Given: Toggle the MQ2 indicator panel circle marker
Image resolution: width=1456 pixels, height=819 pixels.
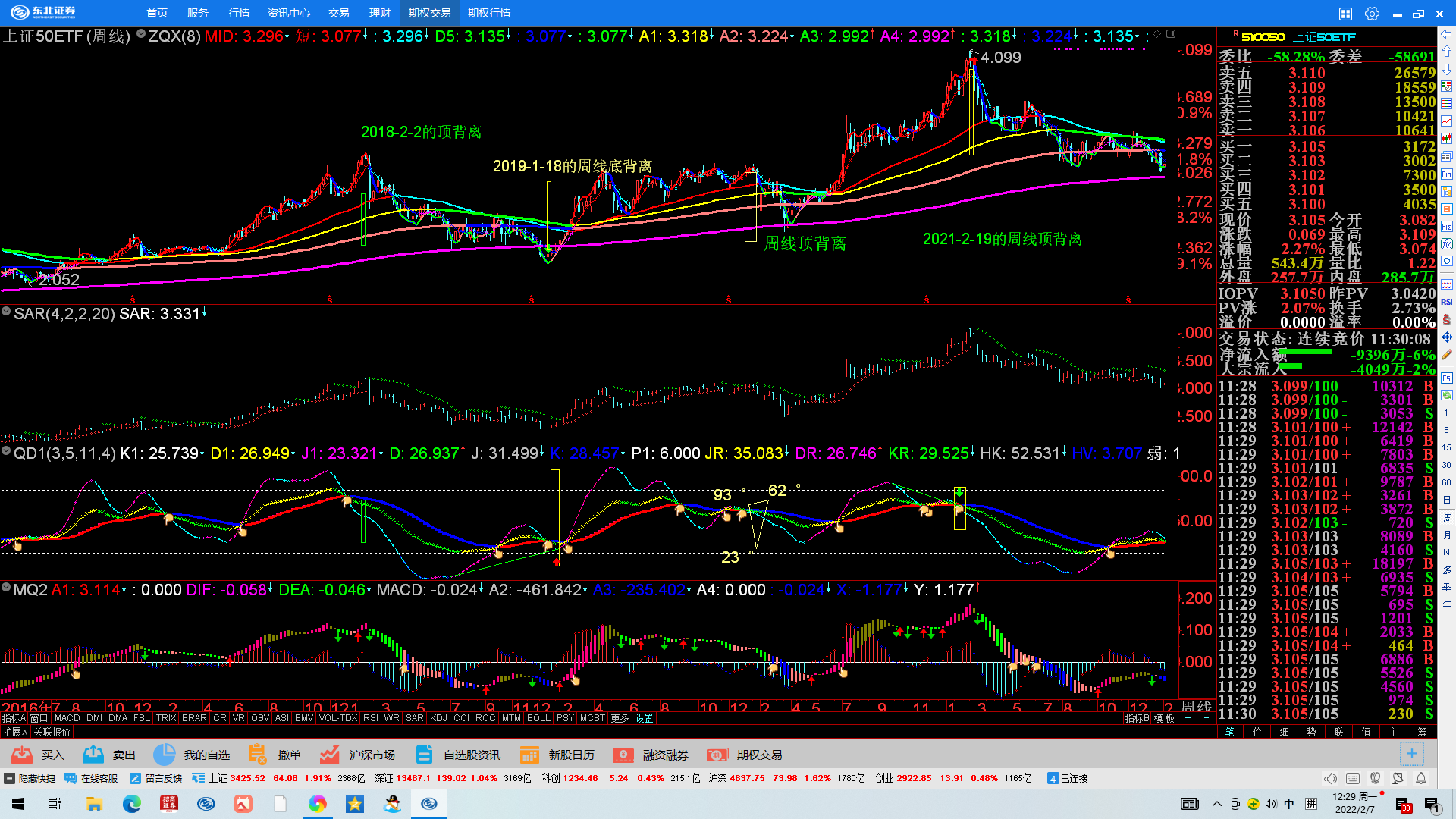Looking at the screenshot, I should coord(6,588).
